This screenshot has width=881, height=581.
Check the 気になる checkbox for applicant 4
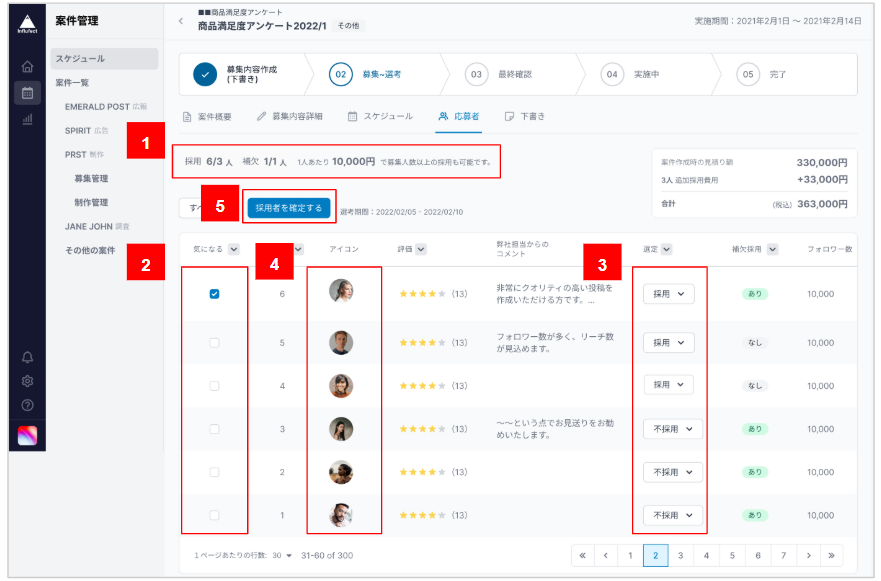coord(214,386)
